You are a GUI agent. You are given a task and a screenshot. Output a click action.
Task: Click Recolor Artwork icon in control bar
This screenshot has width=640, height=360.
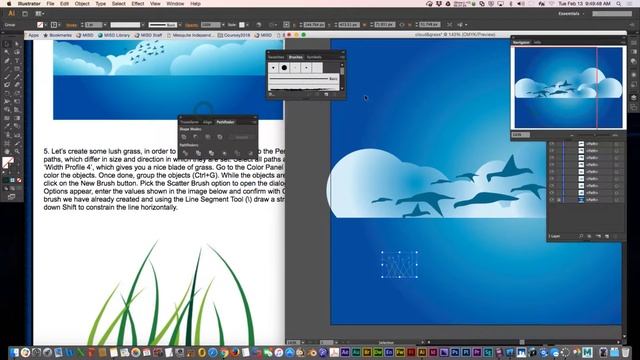[259, 25]
